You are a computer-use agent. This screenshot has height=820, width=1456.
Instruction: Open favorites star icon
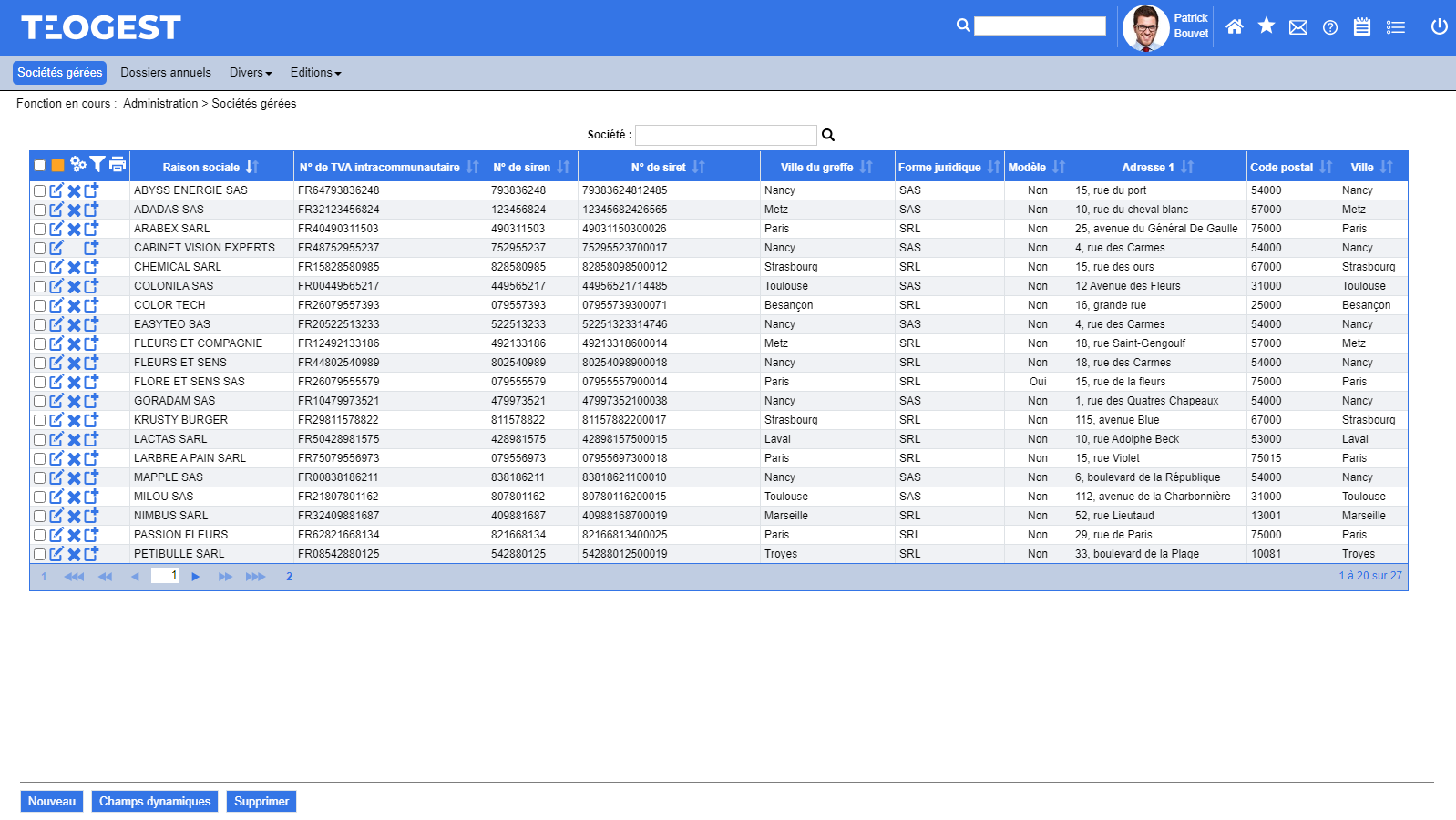[1266, 26]
